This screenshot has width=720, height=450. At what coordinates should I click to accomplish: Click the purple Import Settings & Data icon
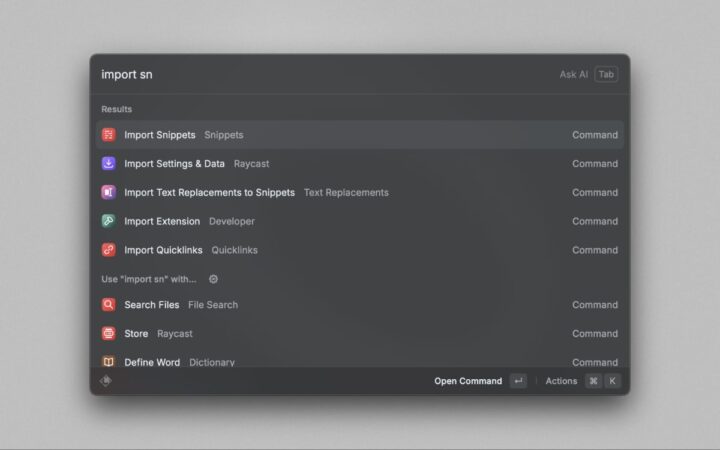coord(108,164)
